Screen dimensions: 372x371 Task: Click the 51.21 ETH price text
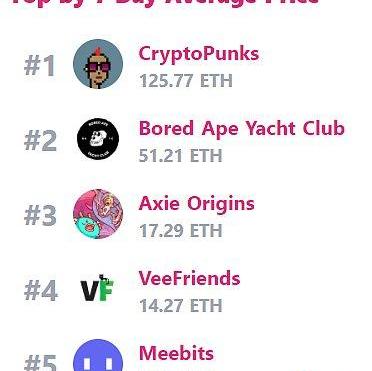pyautogui.click(x=180, y=156)
